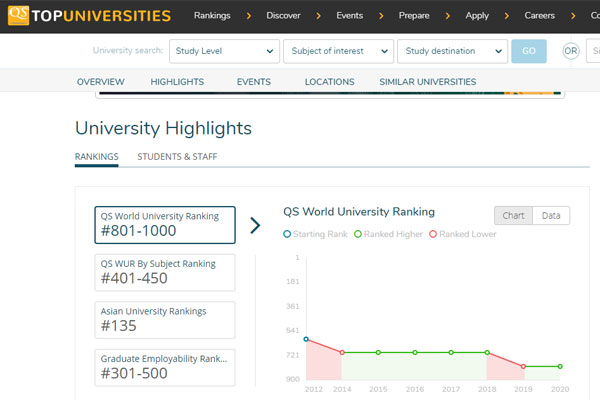The image size is (600, 400).
Task: Click the OR circle badge
Action: click(x=571, y=51)
